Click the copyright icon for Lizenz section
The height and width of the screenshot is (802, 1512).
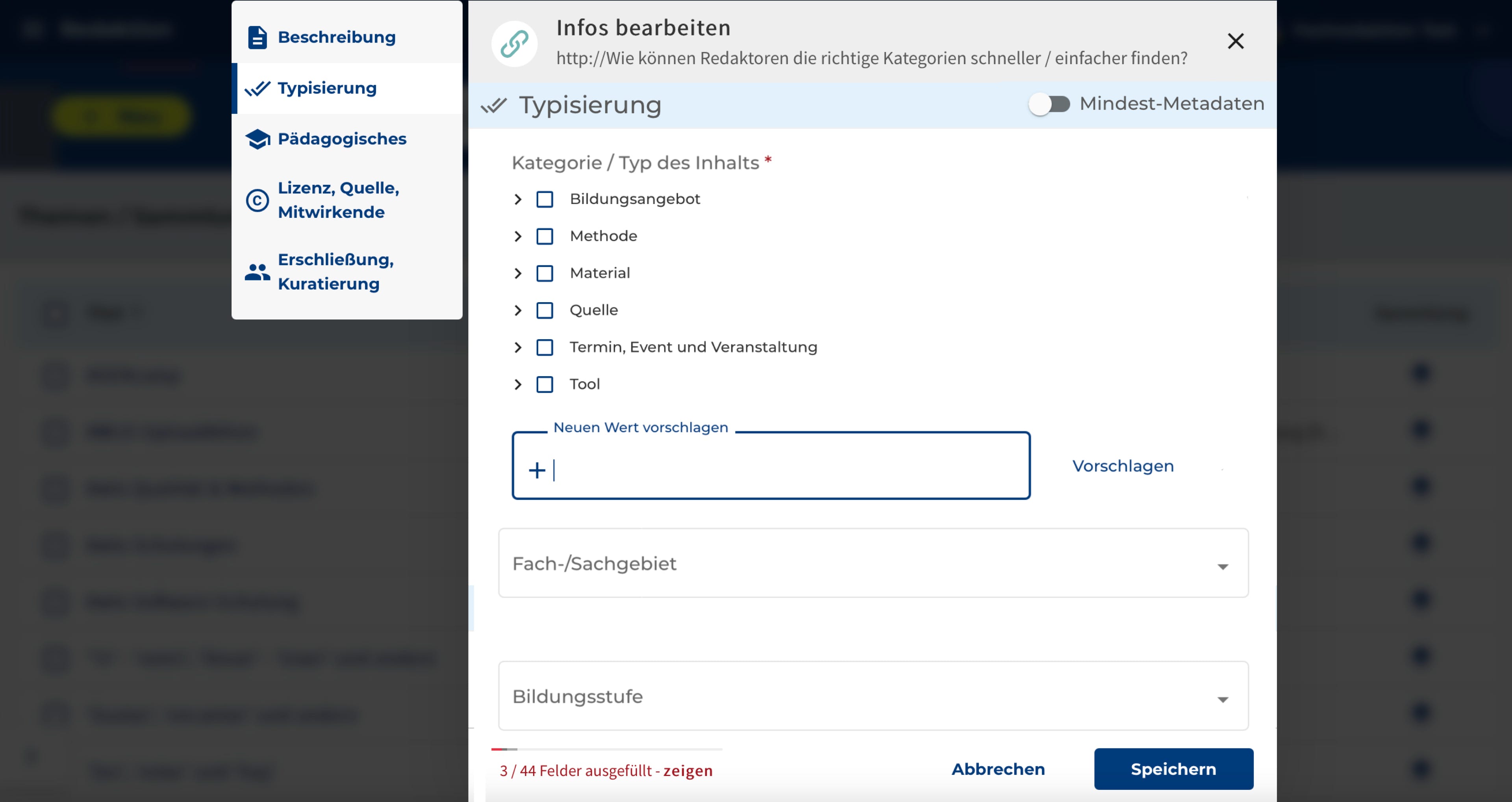pyautogui.click(x=257, y=200)
